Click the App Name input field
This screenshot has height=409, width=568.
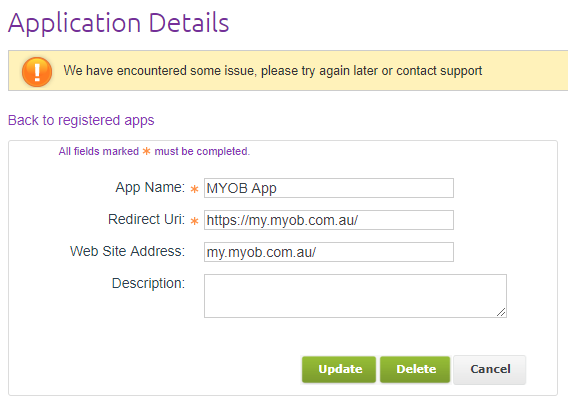pyautogui.click(x=329, y=188)
